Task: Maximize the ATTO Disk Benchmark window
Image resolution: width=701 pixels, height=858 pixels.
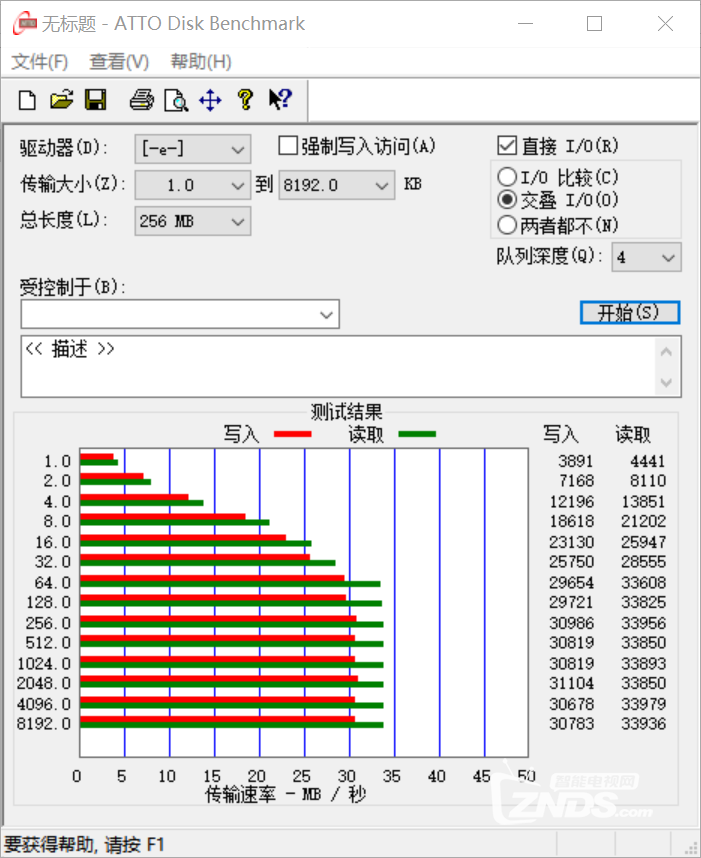Action: coord(594,24)
